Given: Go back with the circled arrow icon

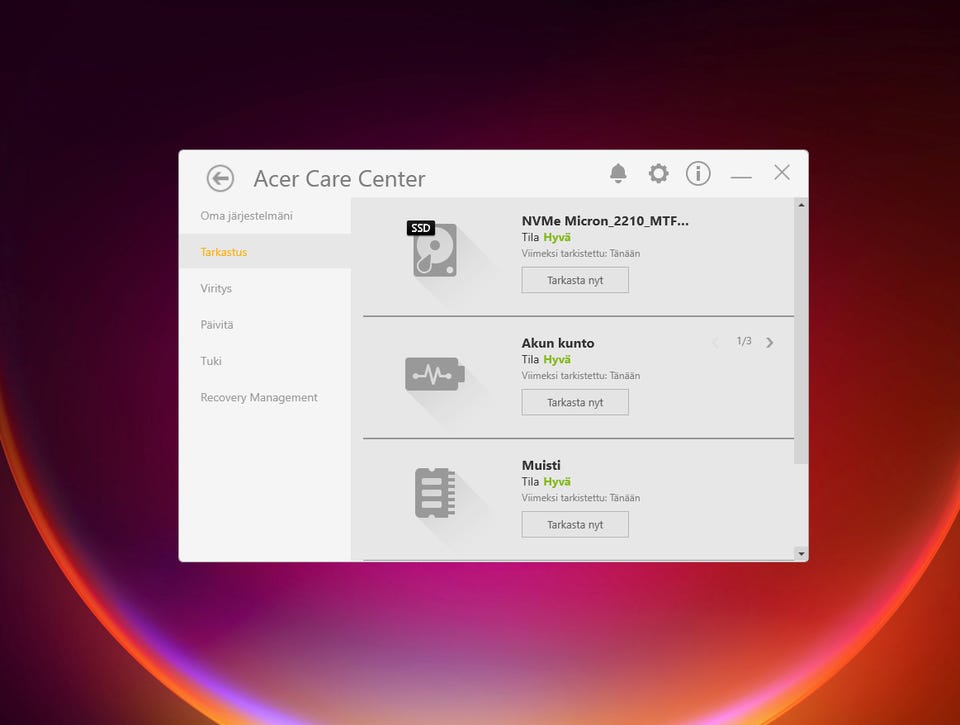Looking at the screenshot, I should pos(220,178).
